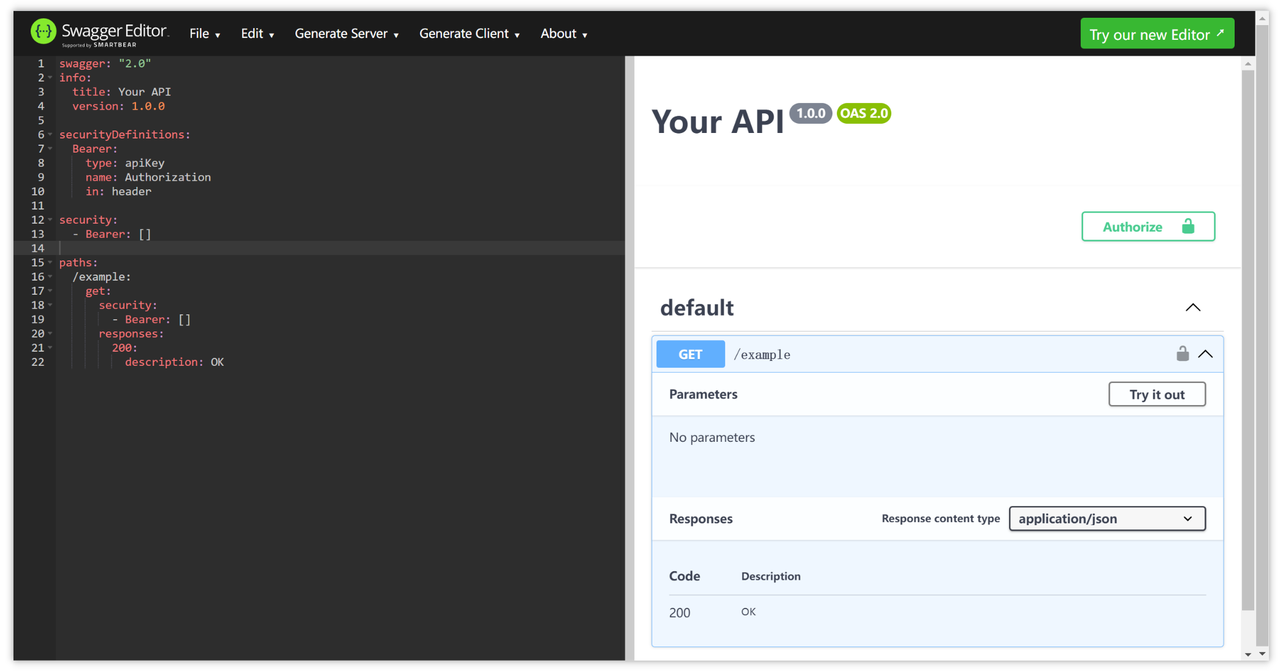
Task: Click the lock icon on GET /example
Action: [1182, 354]
